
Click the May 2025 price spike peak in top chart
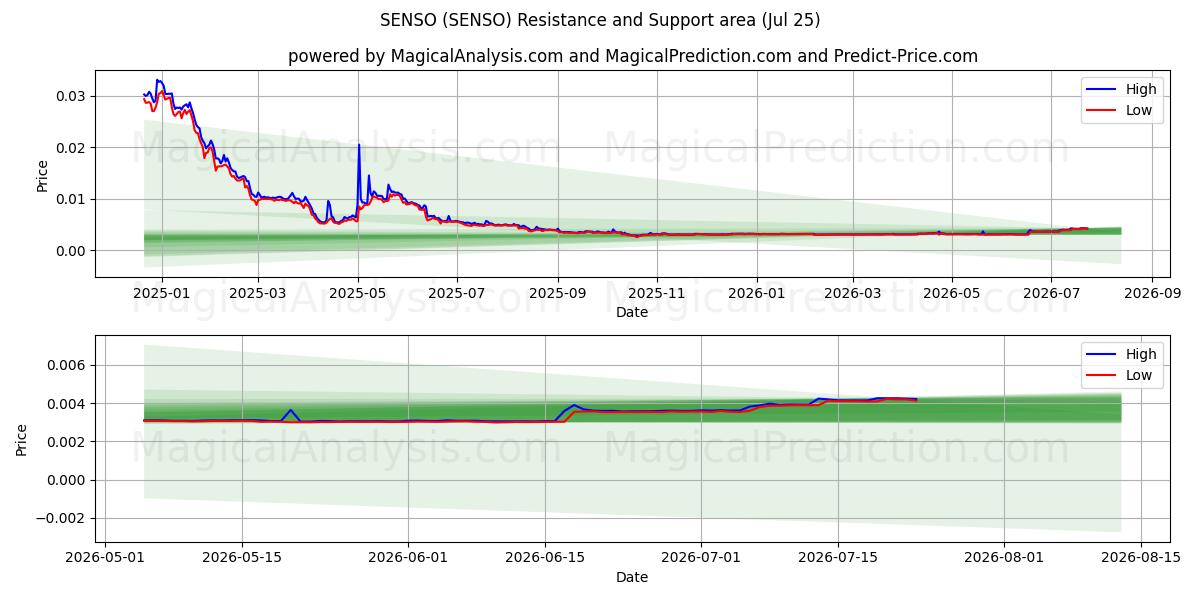(x=359, y=145)
